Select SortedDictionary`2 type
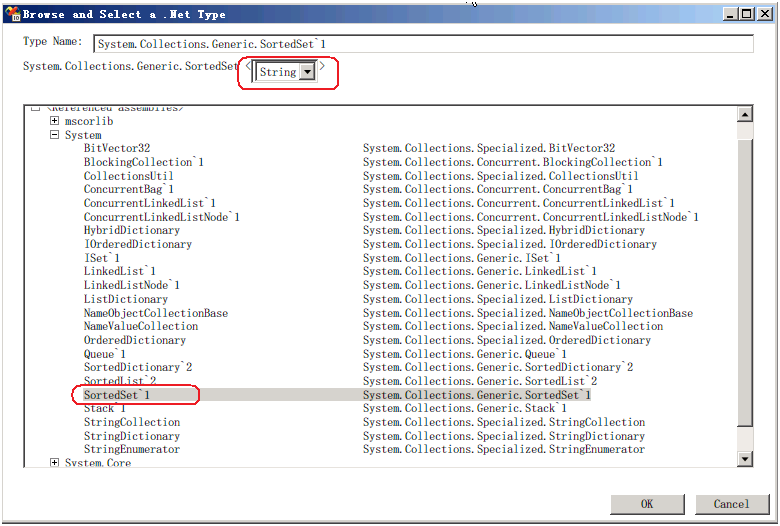 pos(138,367)
